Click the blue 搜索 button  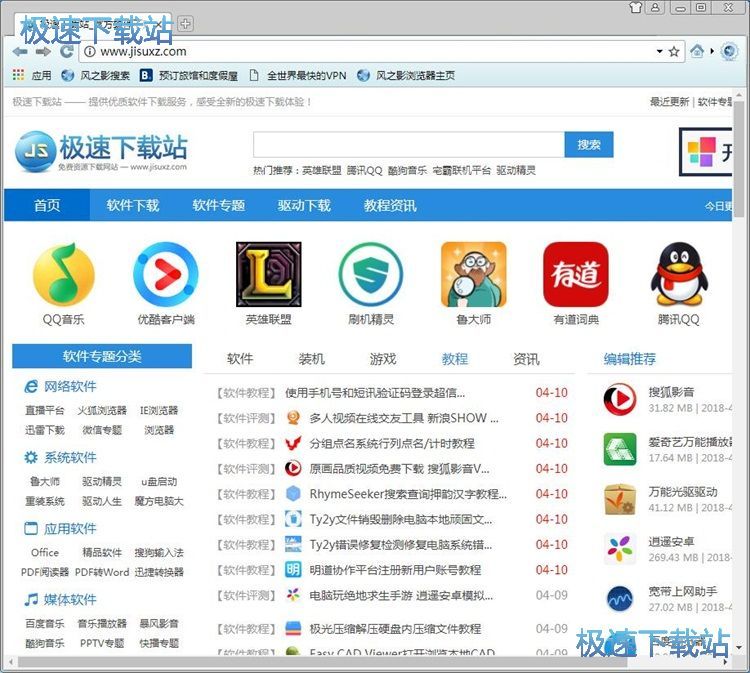click(589, 144)
